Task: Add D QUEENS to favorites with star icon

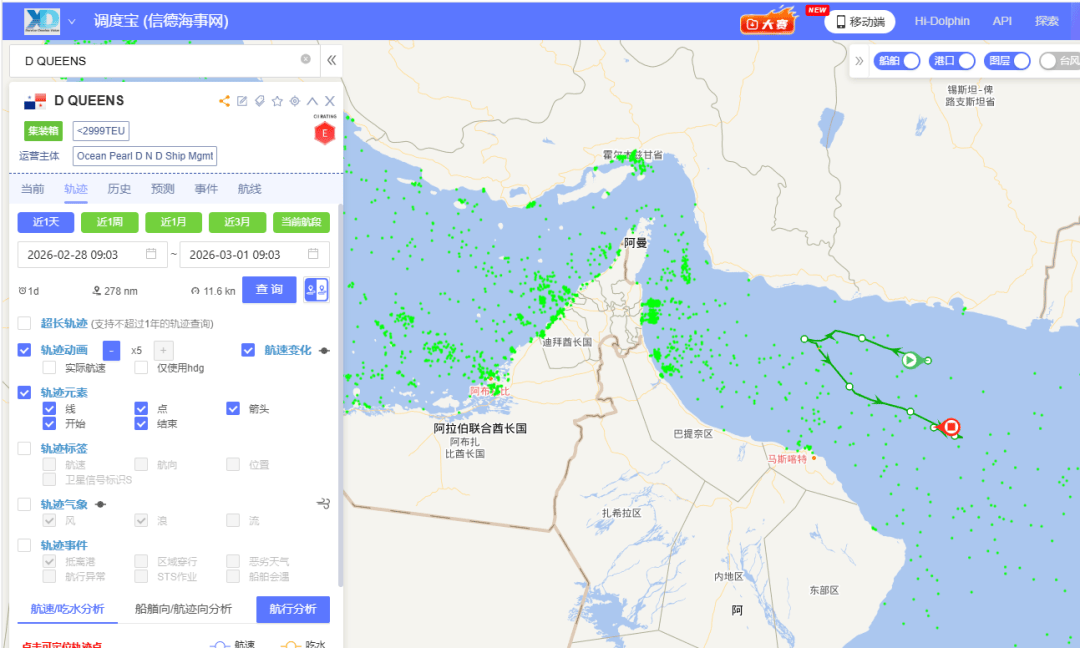Action: (x=277, y=101)
